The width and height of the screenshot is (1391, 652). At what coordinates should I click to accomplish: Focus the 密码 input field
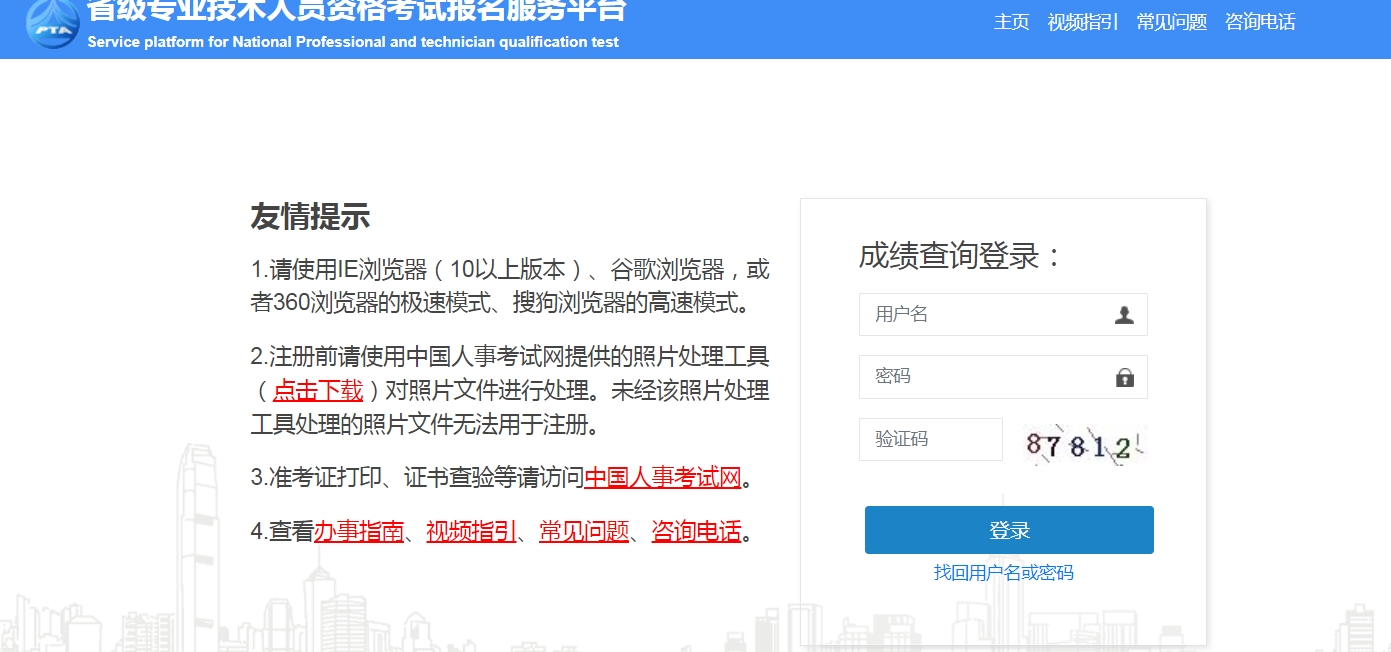click(1003, 377)
